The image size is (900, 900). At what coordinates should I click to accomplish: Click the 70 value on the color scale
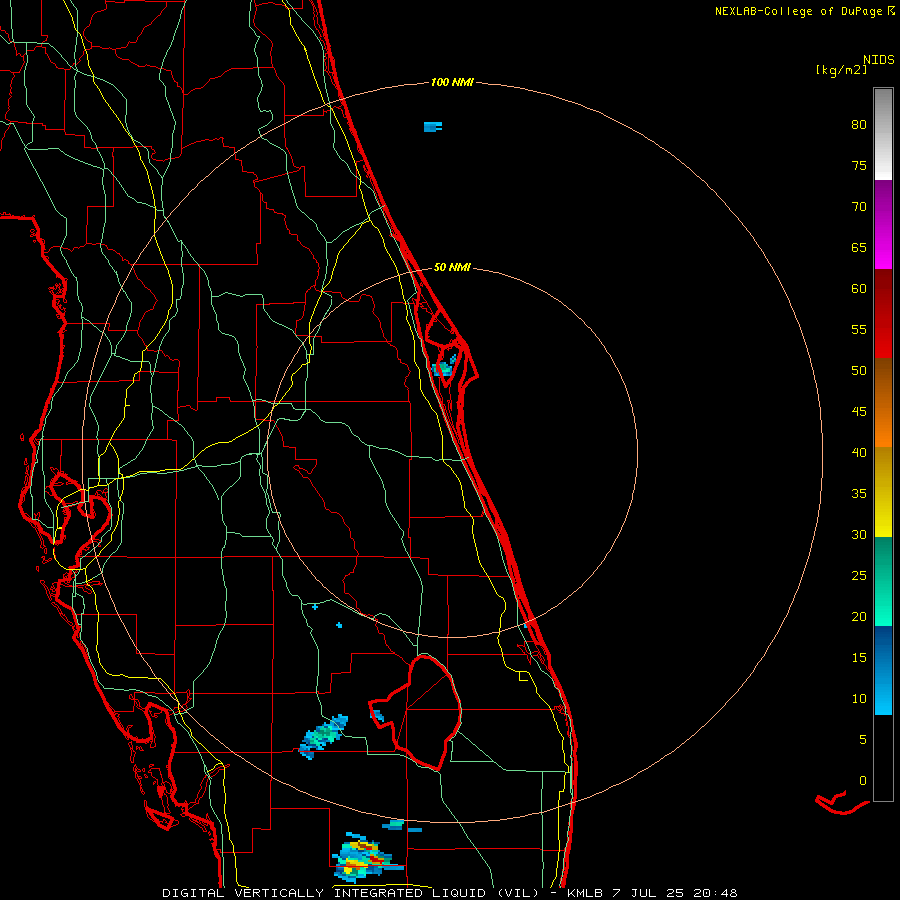(859, 207)
